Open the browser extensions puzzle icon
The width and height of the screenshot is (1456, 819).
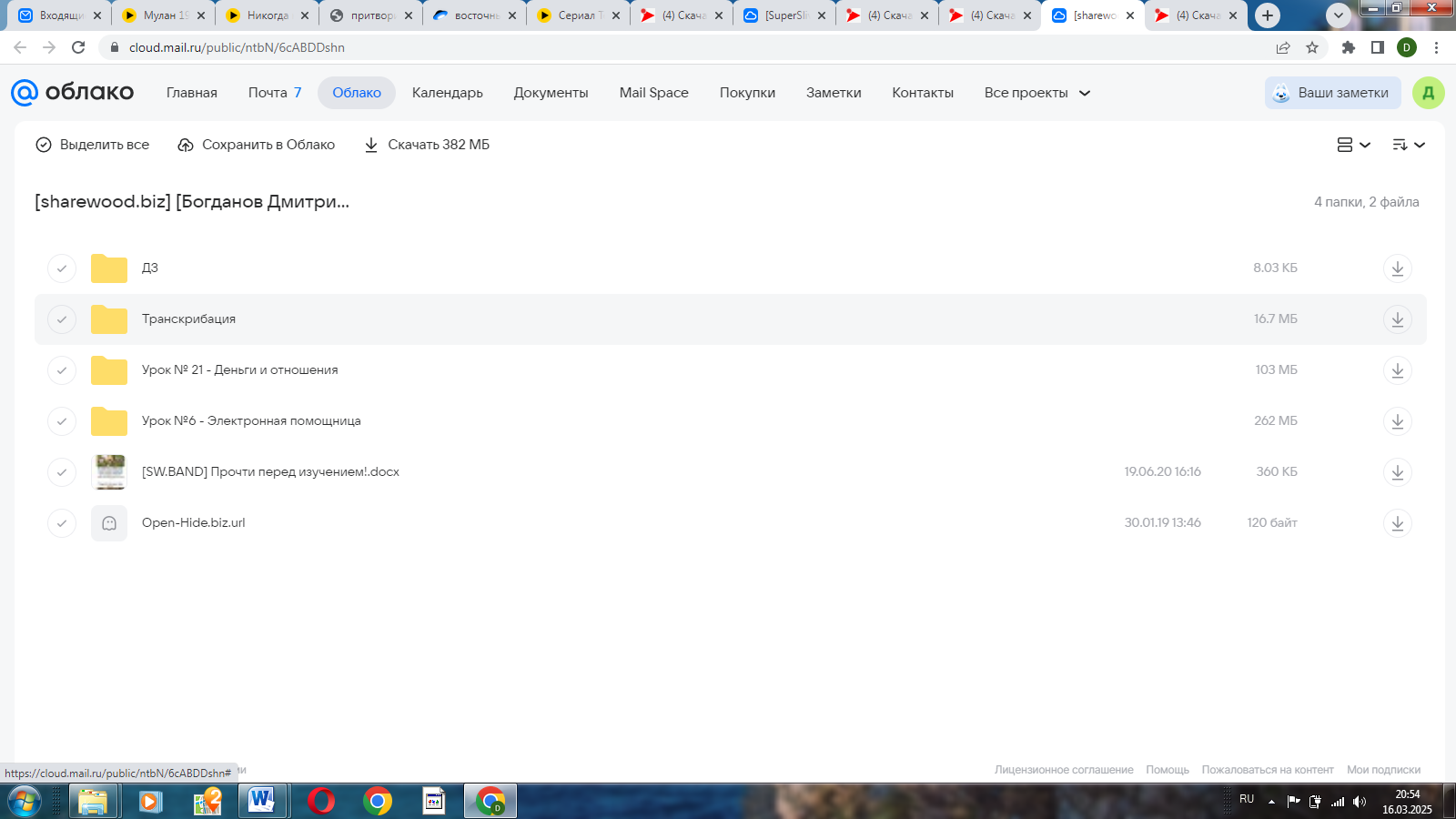pos(1349,47)
